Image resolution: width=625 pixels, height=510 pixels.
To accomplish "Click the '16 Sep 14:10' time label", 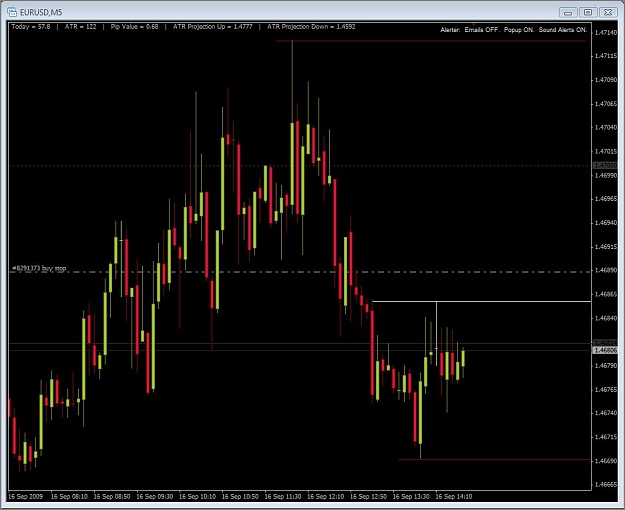I will 454,496.
